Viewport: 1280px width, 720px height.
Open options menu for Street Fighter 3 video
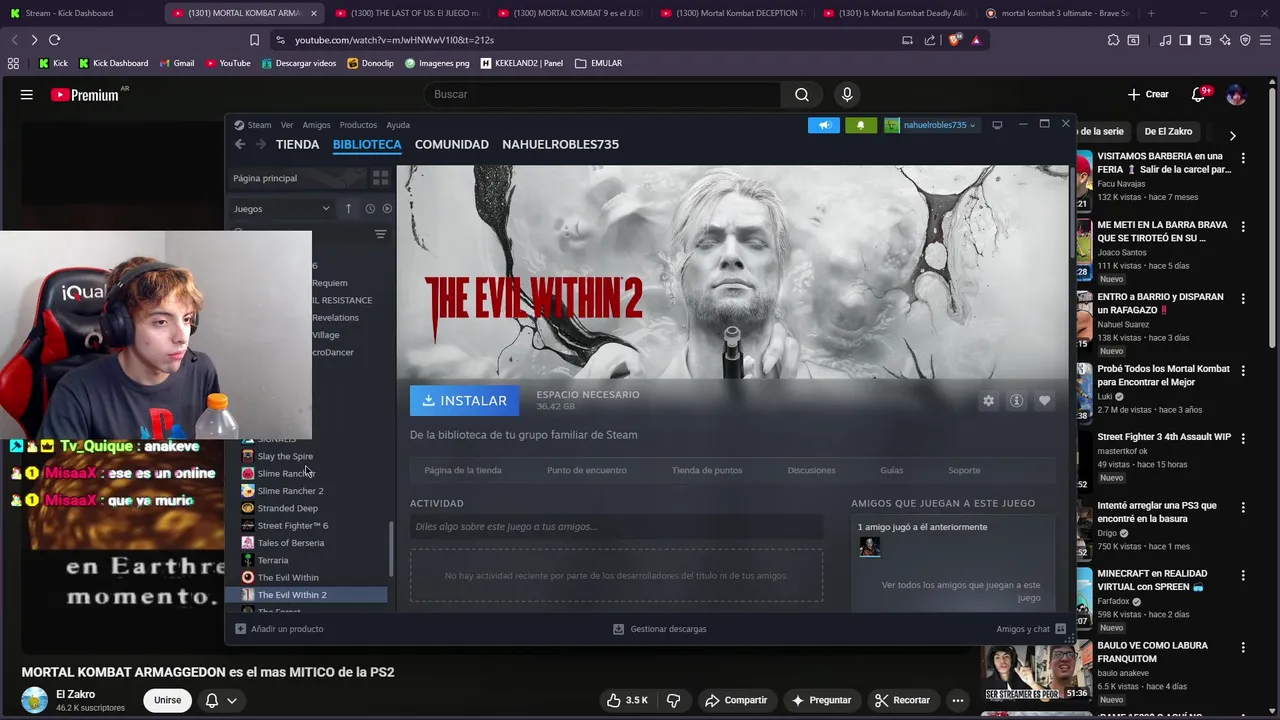click(1243, 437)
